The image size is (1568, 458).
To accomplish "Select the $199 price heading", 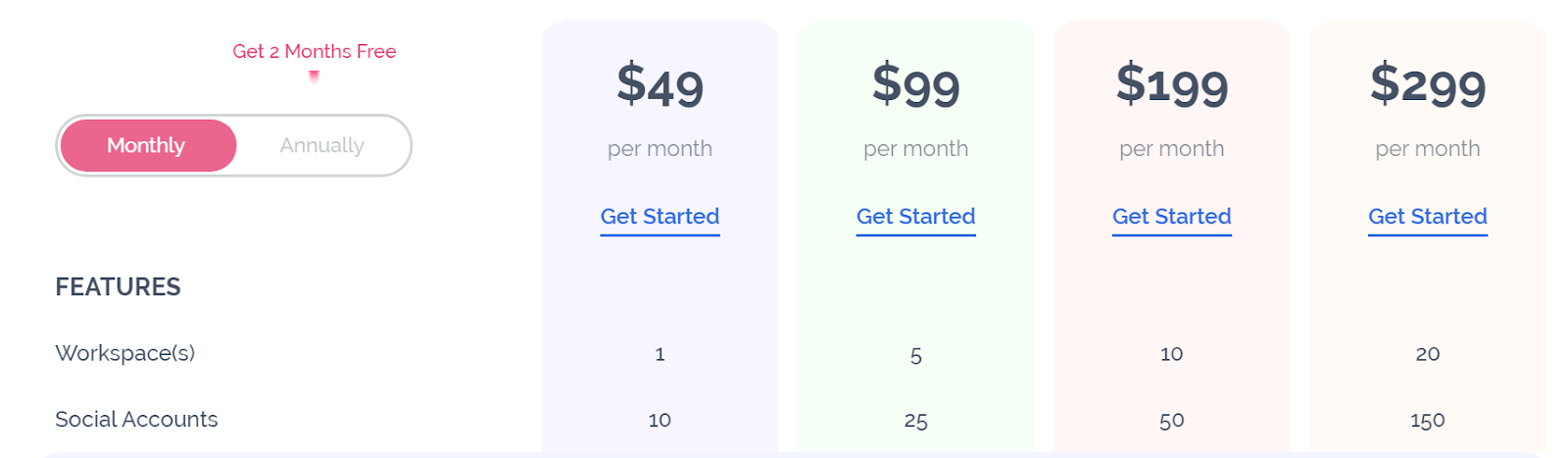I will coord(1171,84).
